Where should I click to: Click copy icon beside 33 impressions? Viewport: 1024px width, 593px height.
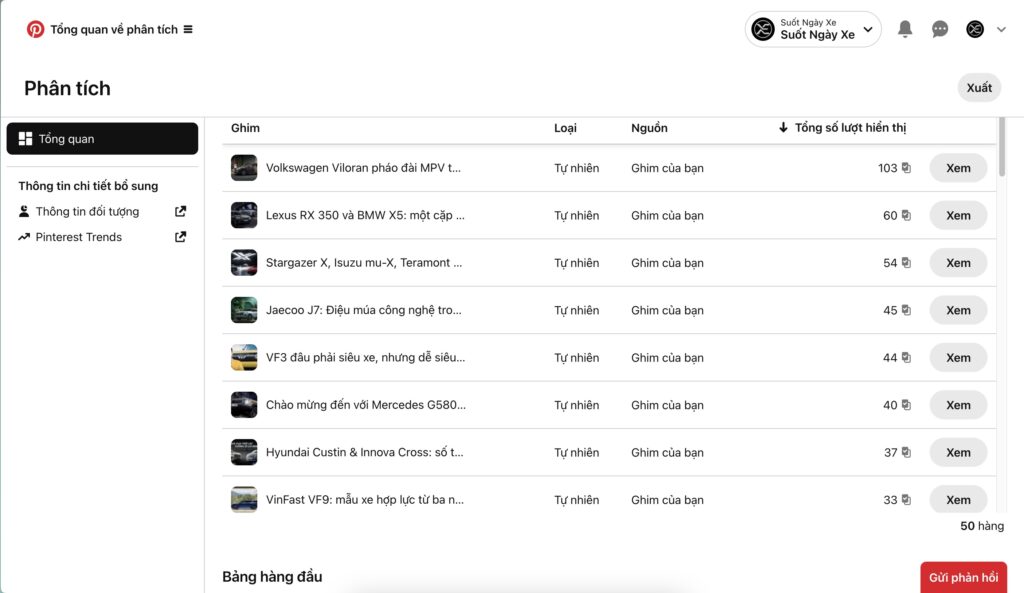(x=906, y=499)
